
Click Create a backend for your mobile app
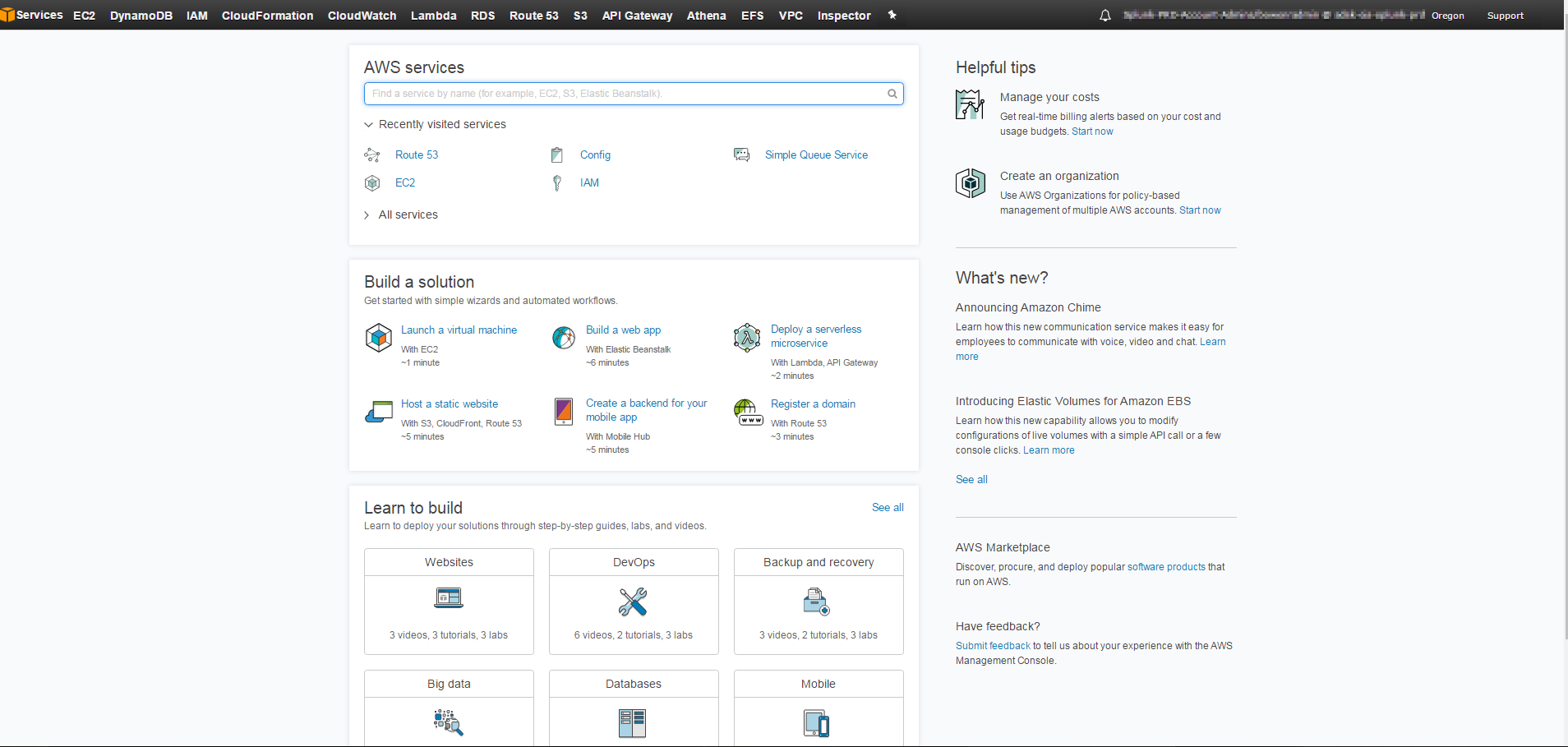(646, 410)
